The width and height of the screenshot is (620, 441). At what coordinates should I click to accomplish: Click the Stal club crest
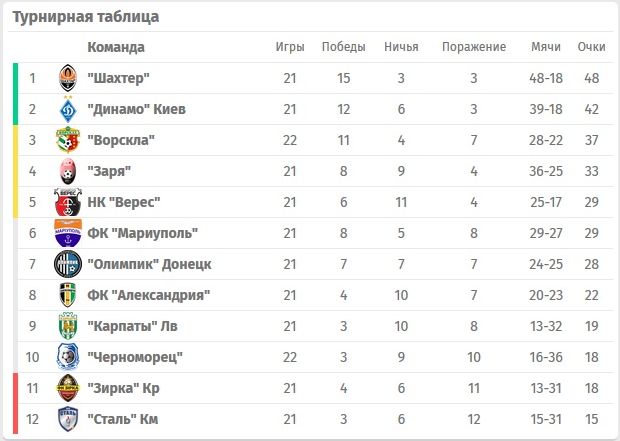[68, 419]
